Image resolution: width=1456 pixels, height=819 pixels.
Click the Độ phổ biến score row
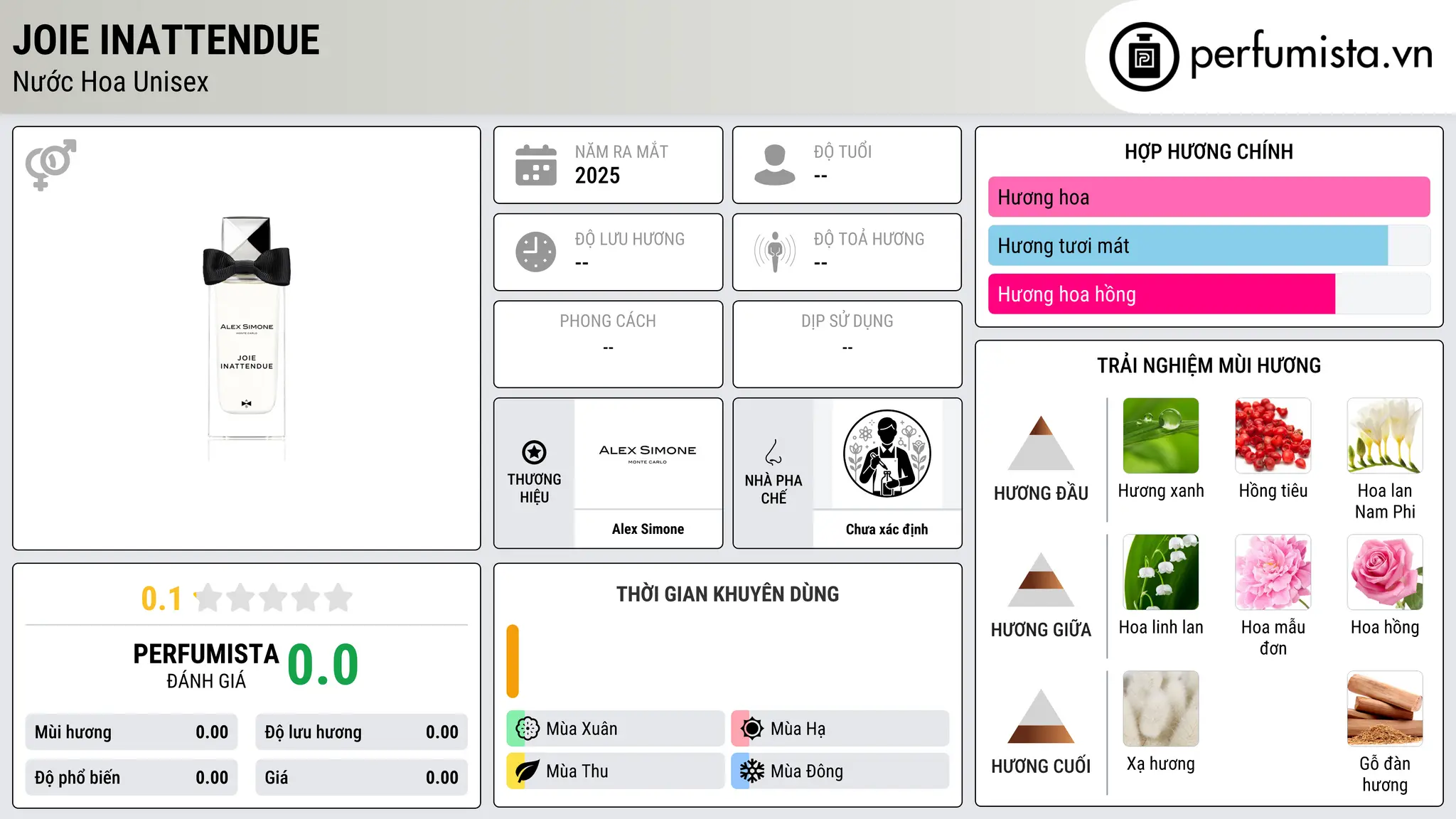pyautogui.click(x=132, y=778)
